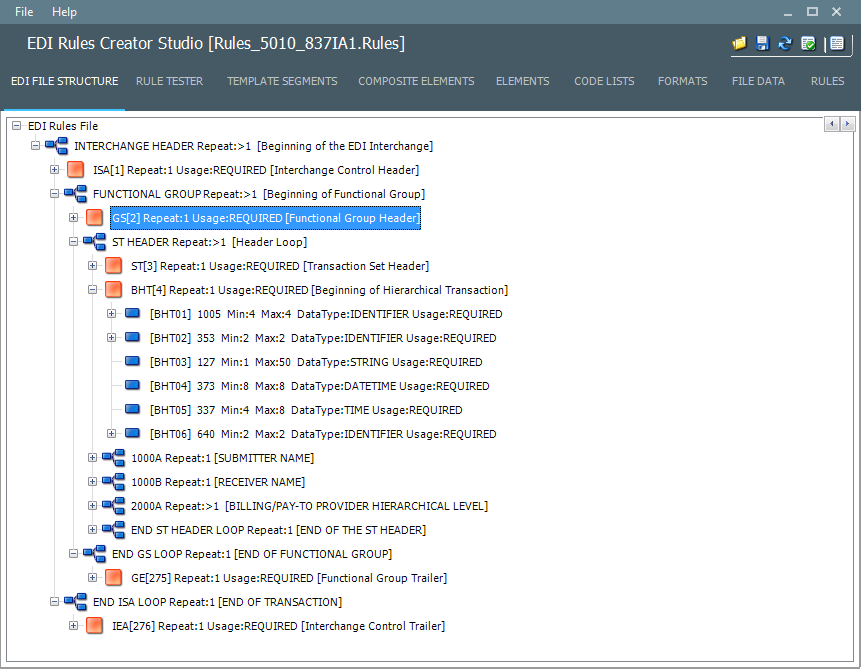
Task: Open the COMPOSITE ELEMENTS tab
Action: click(x=416, y=81)
